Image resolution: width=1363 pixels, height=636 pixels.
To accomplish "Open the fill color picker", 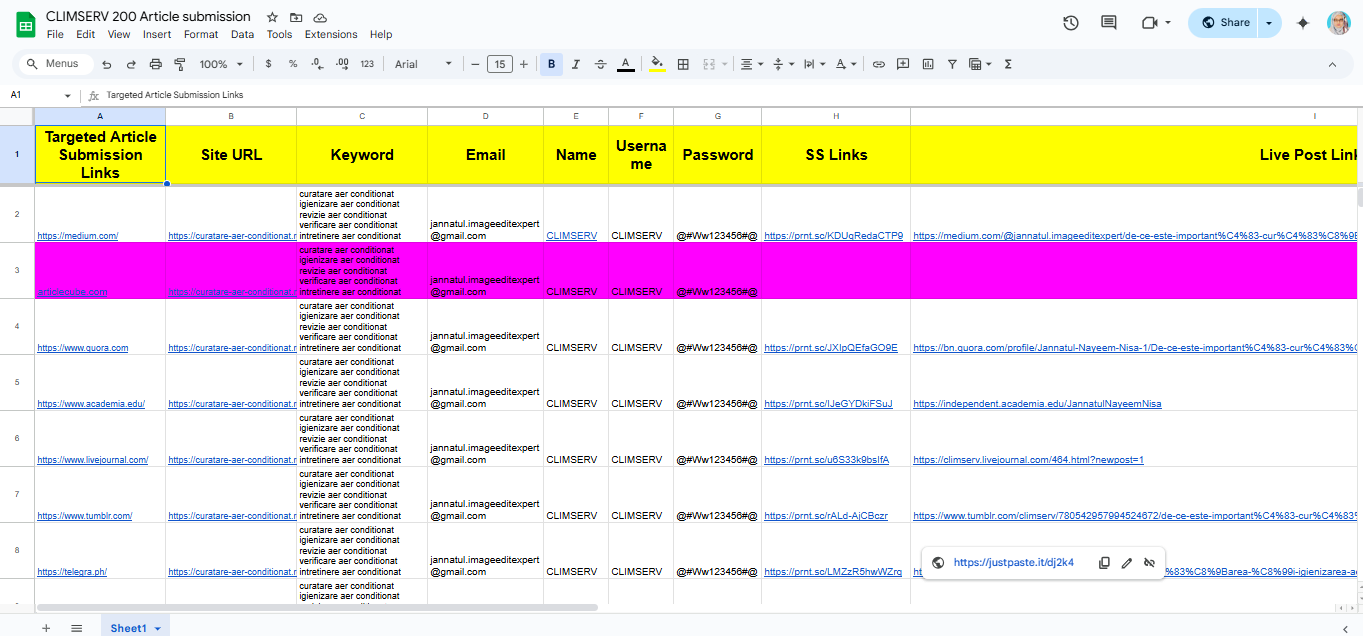I will 657,63.
